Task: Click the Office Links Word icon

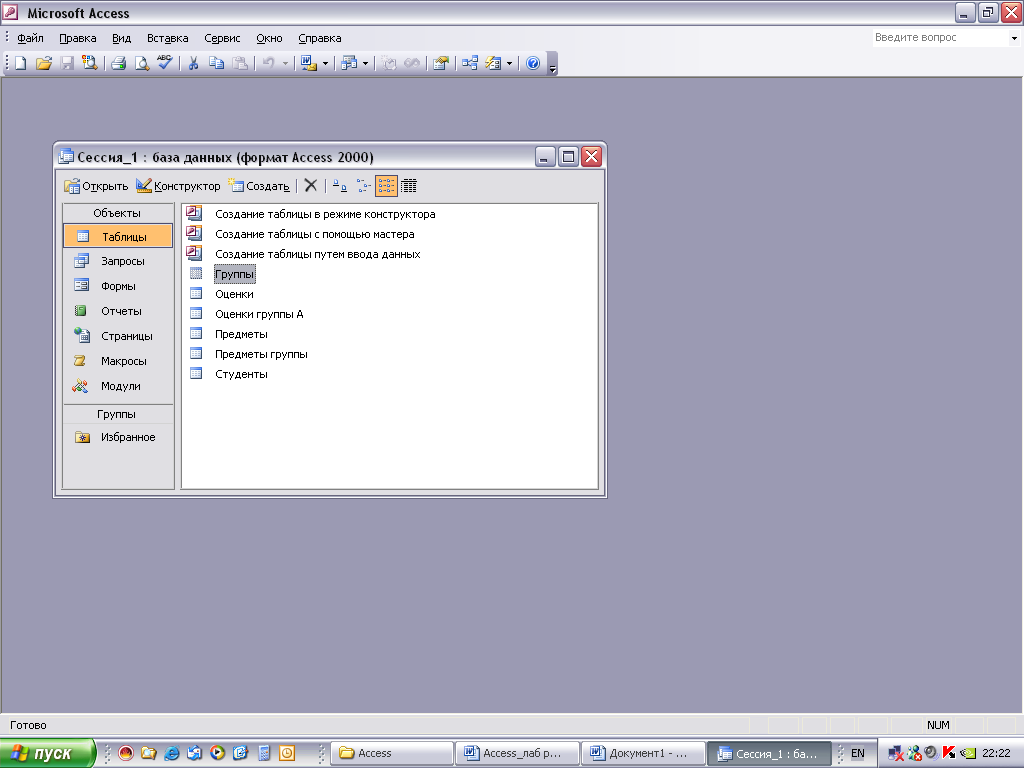Action: (309, 63)
